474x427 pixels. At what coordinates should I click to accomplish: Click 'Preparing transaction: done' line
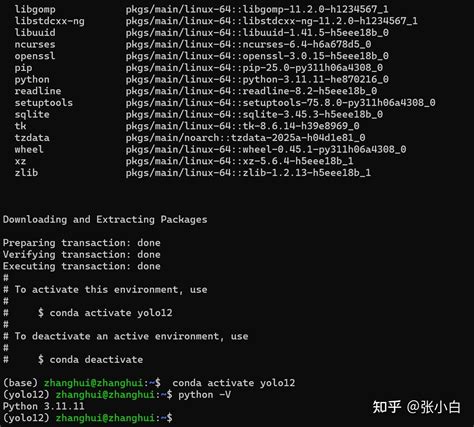point(82,243)
